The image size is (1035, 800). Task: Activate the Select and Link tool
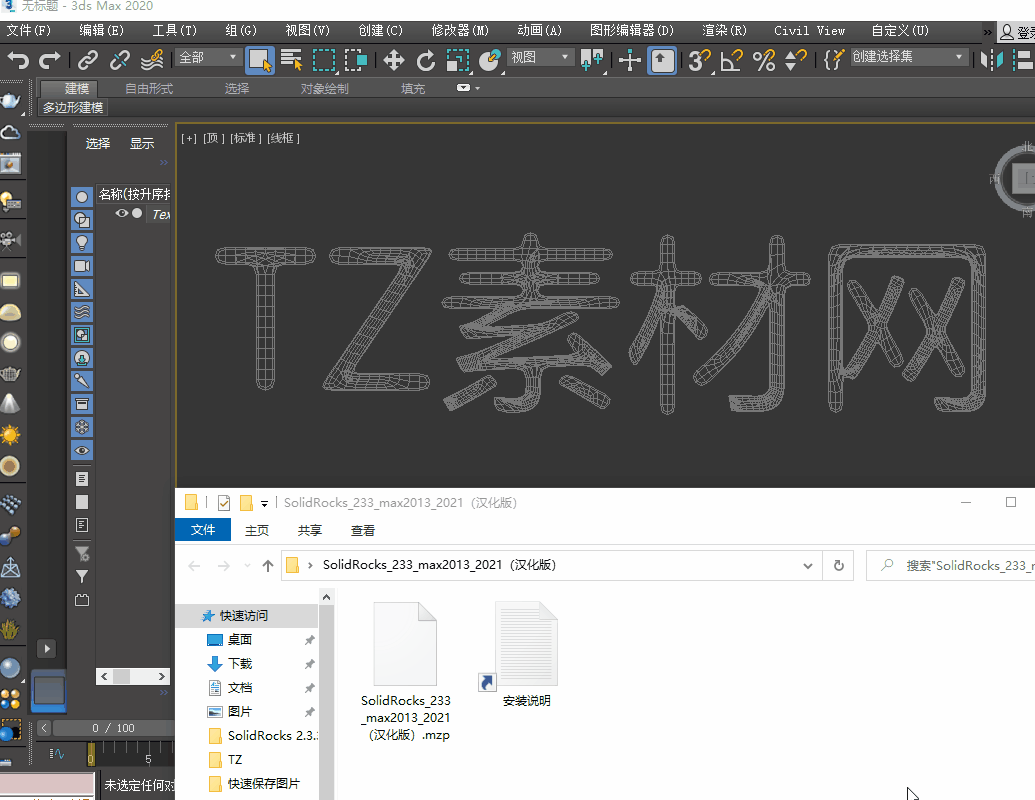(x=87, y=60)
